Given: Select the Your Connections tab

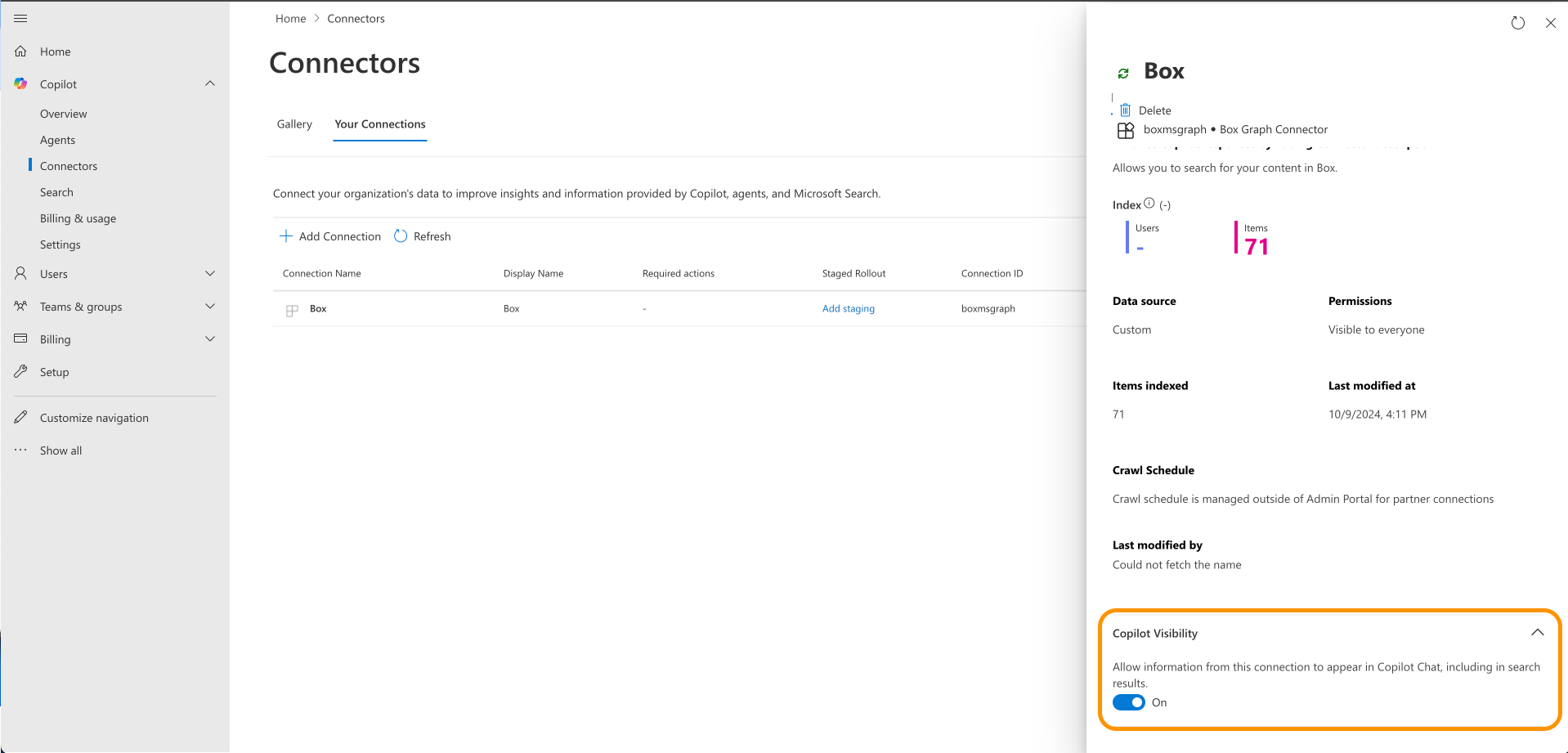Looking at the screenshot, I should tap(379, 124).
